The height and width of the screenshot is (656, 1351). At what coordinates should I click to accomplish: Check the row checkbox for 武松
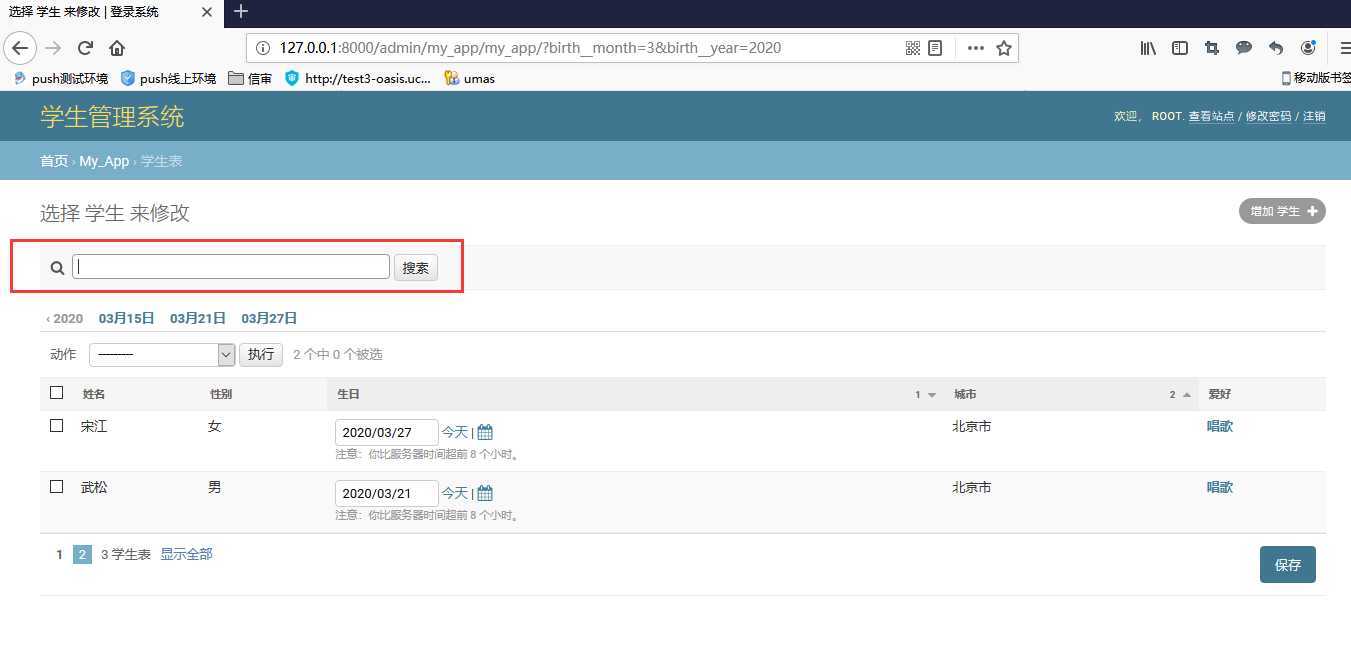(57, 487)
